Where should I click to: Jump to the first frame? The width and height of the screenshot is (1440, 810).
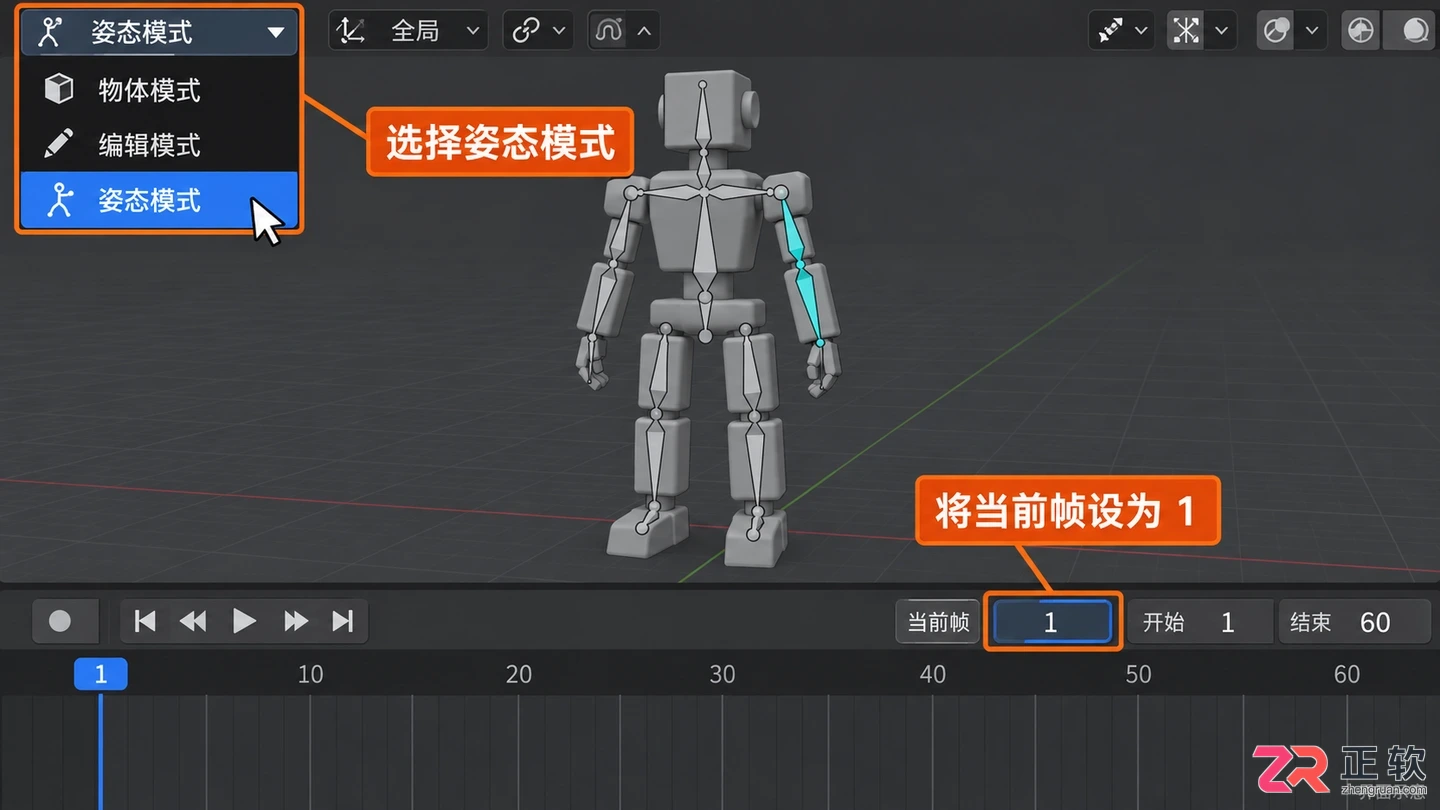pyautogui.click(x=145, y=621)
